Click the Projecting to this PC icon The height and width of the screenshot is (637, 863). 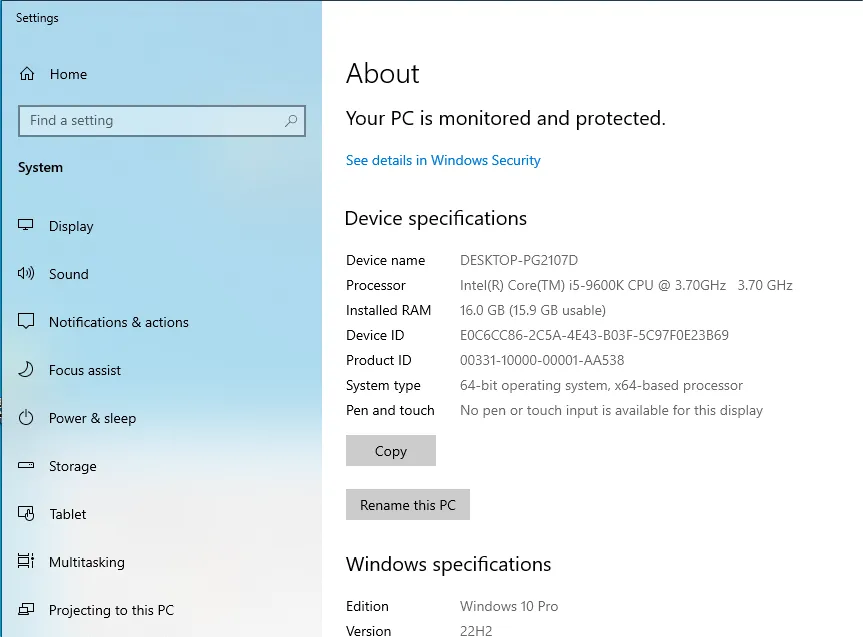point(27,610)
